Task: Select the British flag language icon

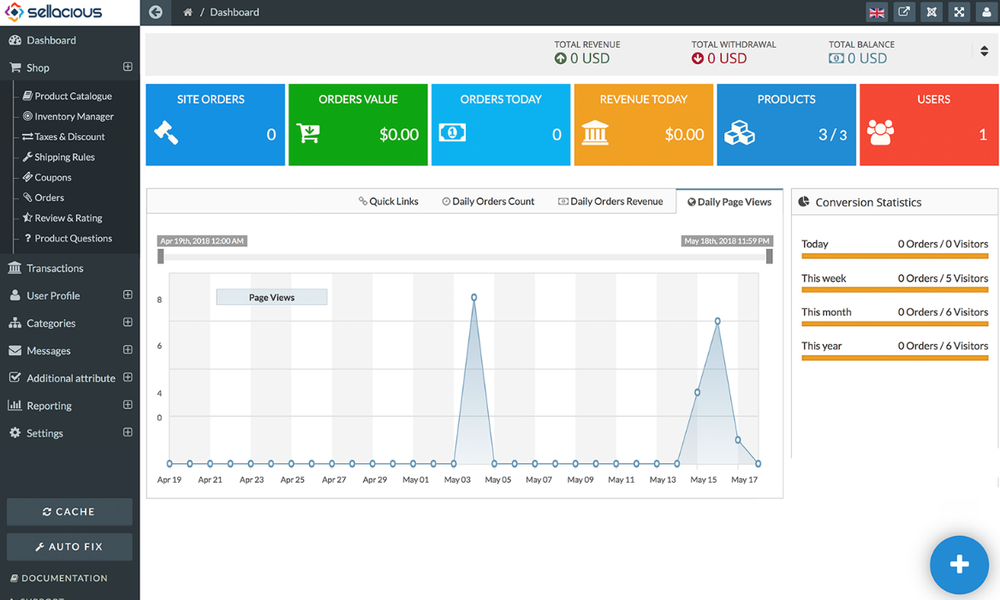Action: (x=878, y=12)
